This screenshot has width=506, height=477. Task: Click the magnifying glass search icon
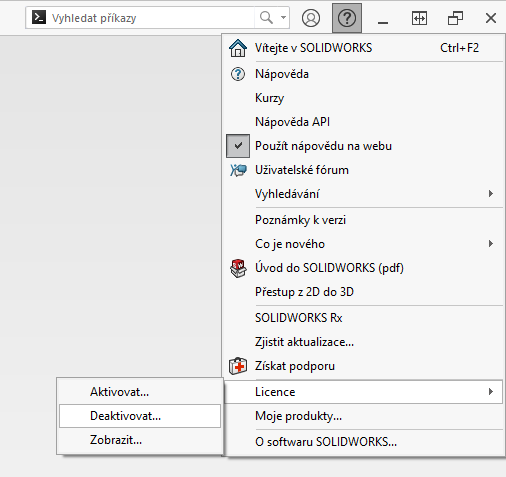[x=266, y=17]
